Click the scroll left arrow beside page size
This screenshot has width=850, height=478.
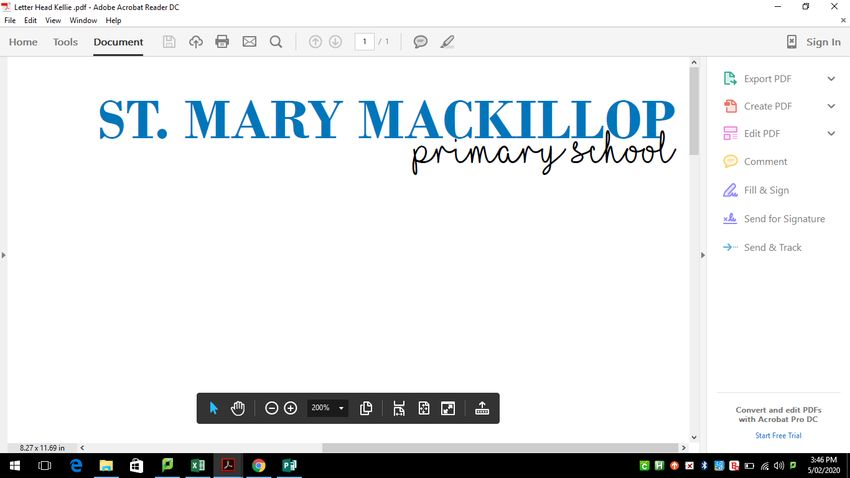coord(82,448)
